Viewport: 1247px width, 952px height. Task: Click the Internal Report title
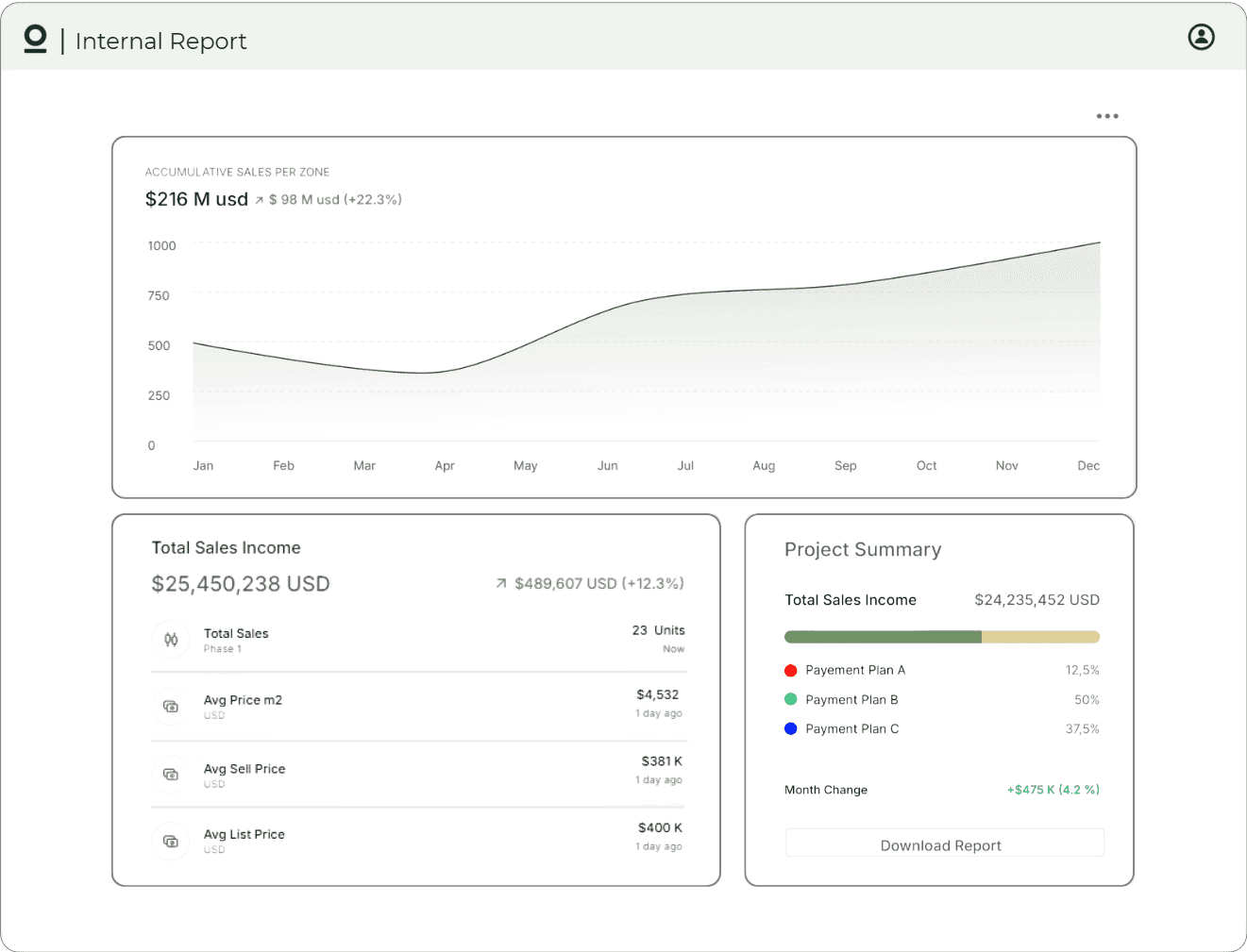[x=160, y=42]
